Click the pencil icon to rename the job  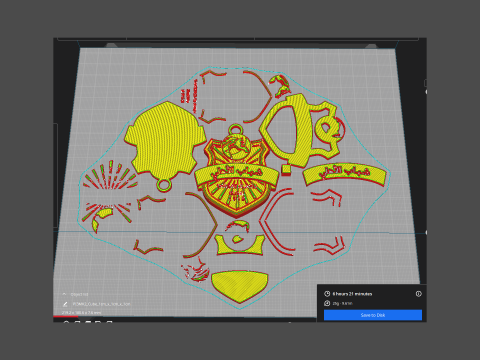[x=65, y=304]
